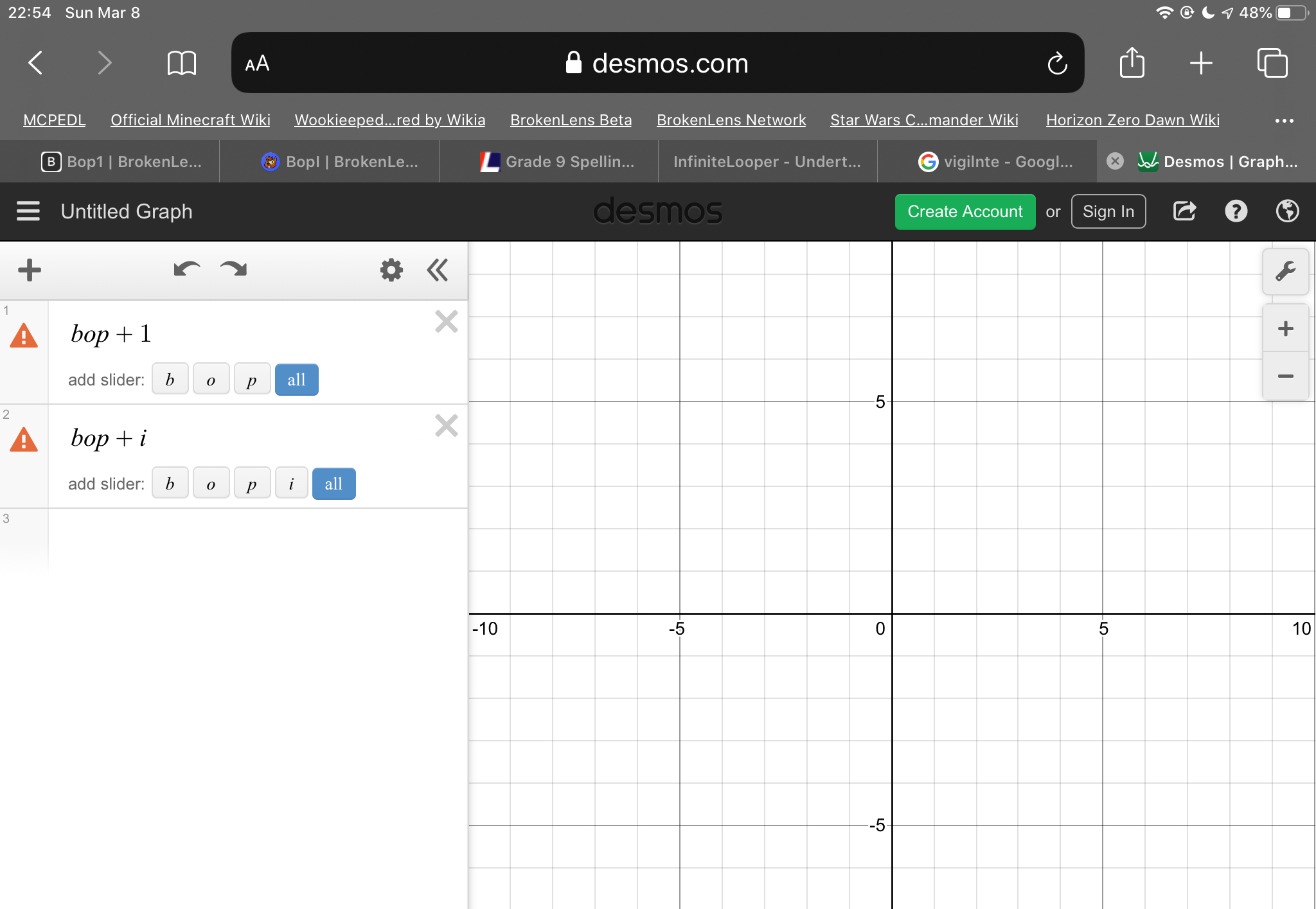This screenshot has height=909, width=1316.
Task: Open Official Minecraft Wiki bookmark
Action: 190,120
